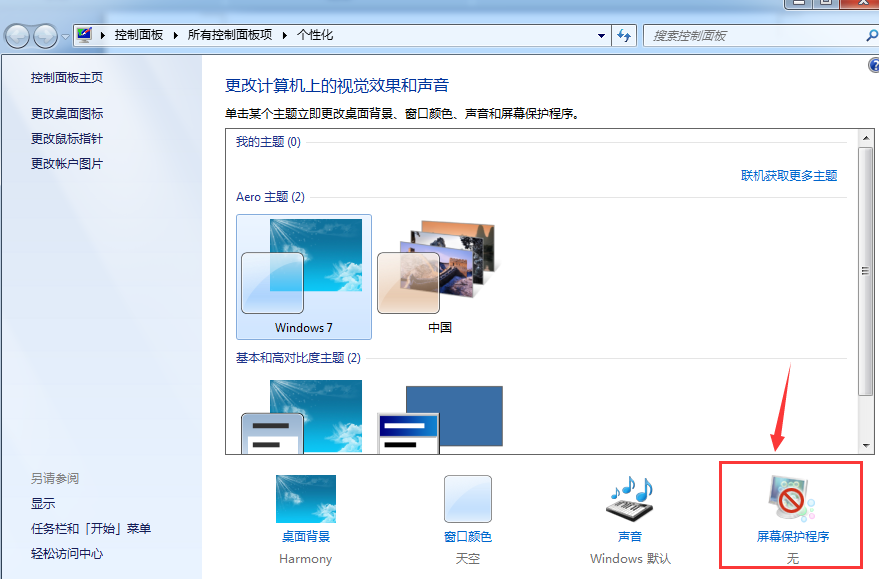
Task: Click the 我的主题 (0) group header
Action: click(268, 142)
